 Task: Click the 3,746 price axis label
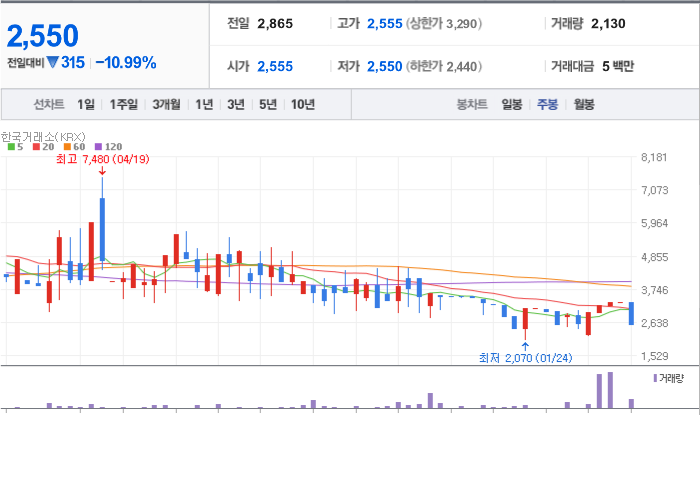click(654, 291)
